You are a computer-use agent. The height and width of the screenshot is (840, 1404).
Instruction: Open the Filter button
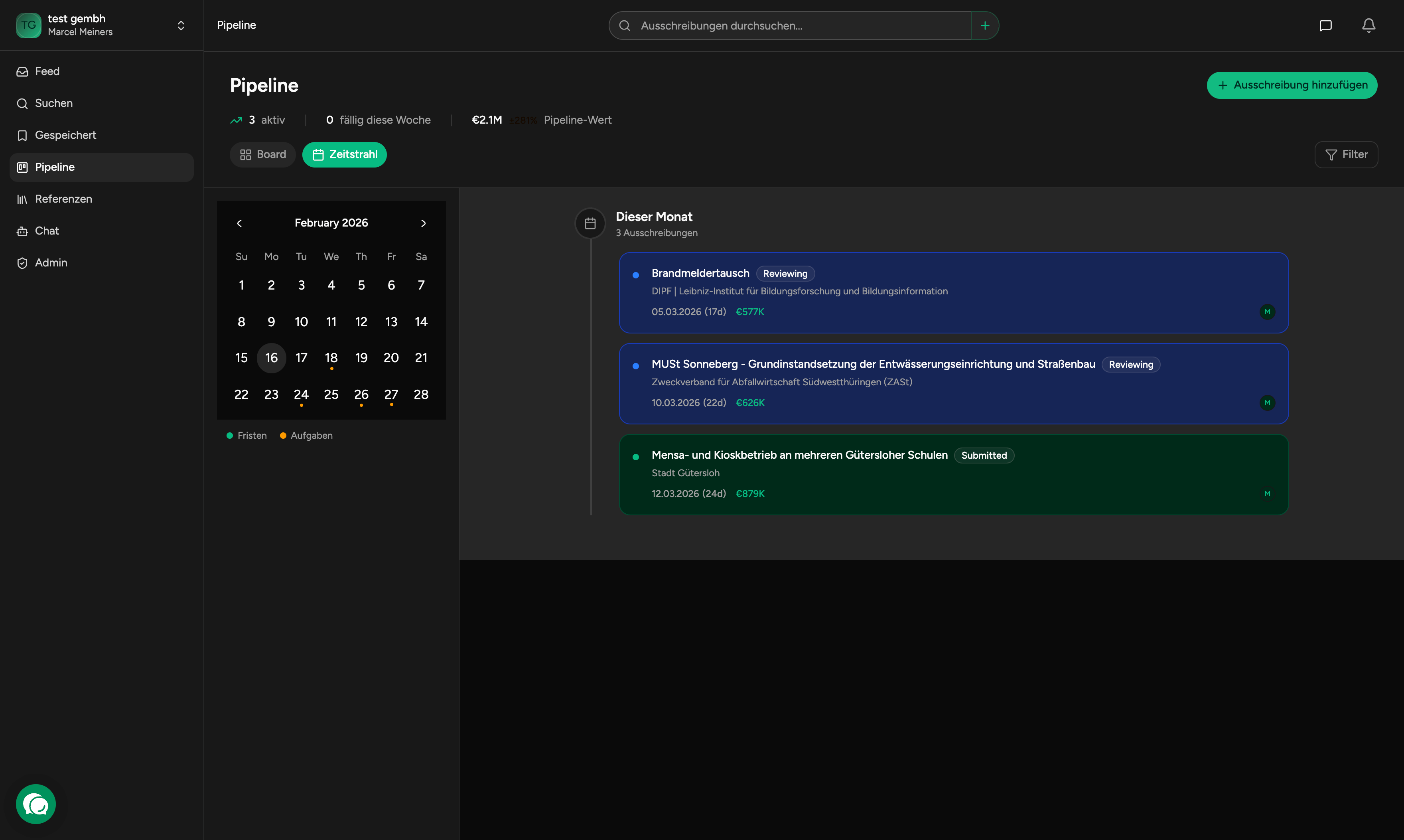point(1346,154)
